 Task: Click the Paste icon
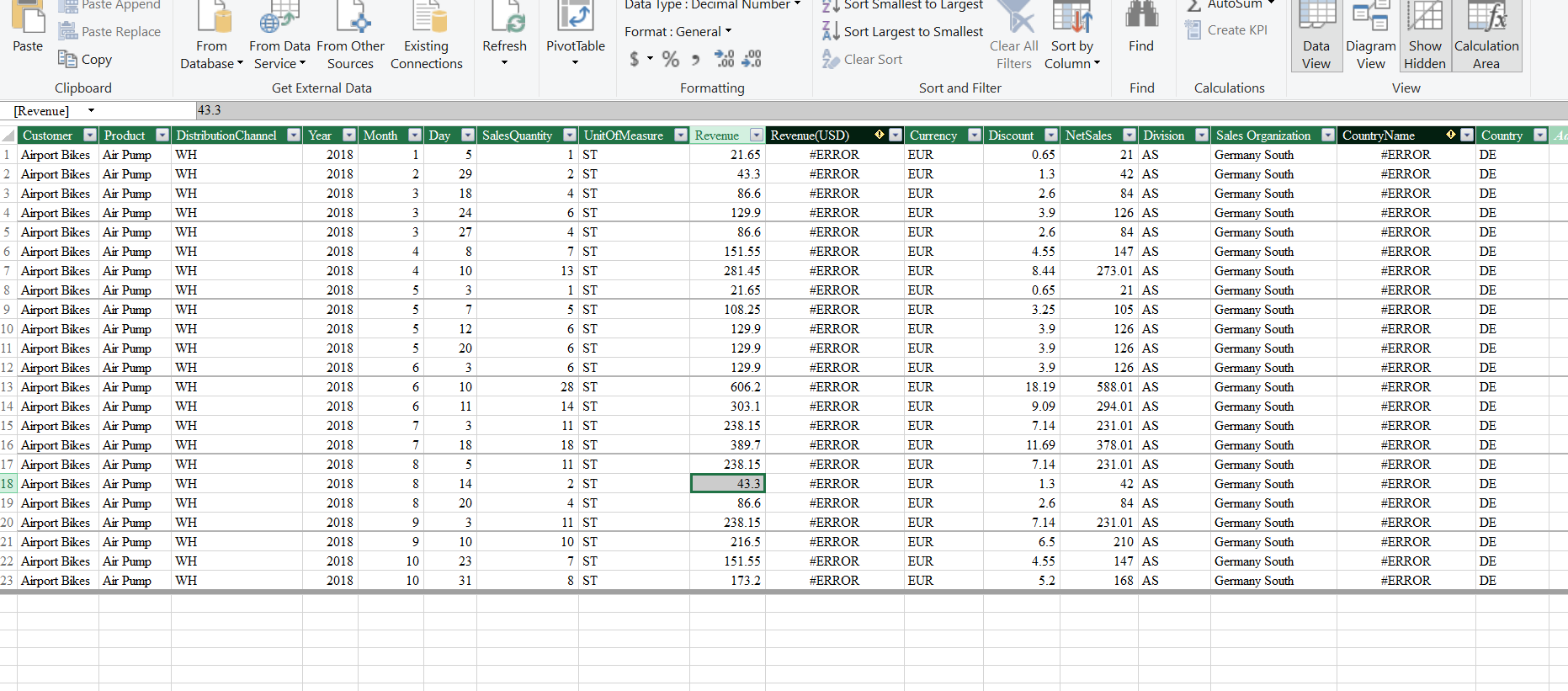click(x=28, y=15)
